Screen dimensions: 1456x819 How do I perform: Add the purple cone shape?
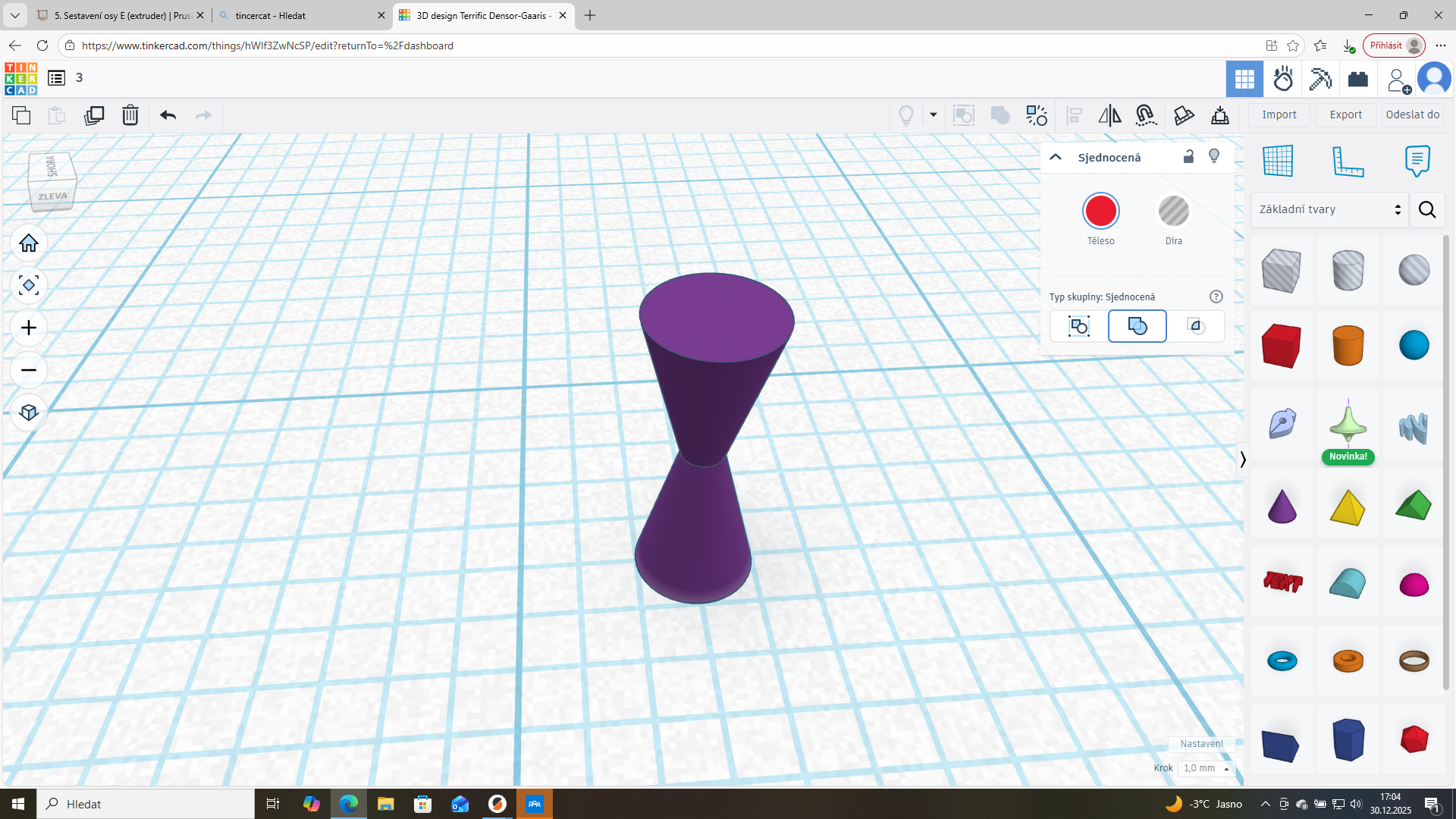1282,506
